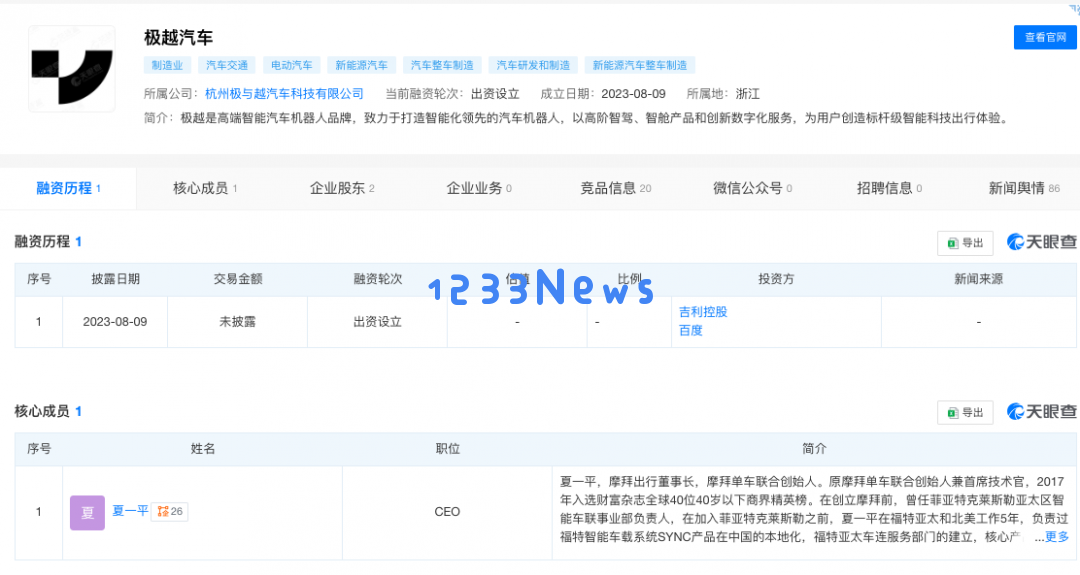Click the 未披露 transaction amount cell
The image size is (1080, 575).
[238, 322]
